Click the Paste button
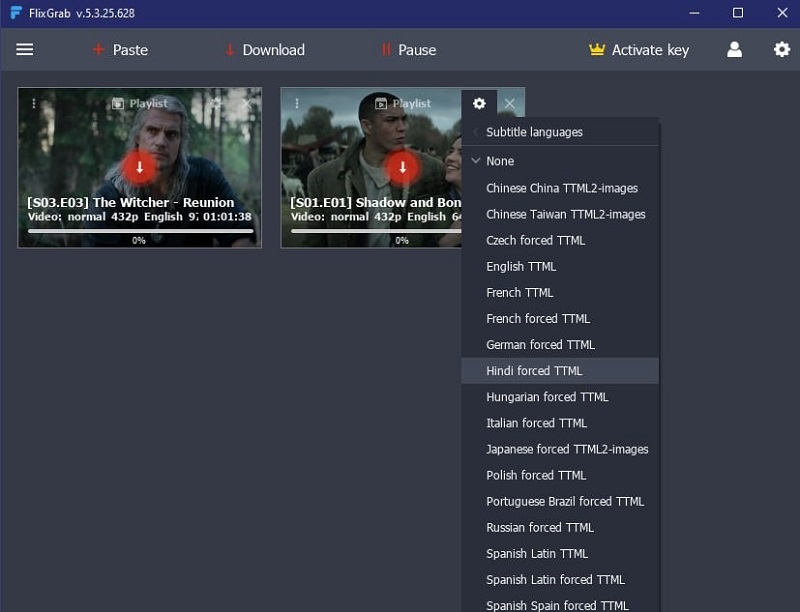This screenshot has height=612, width=800. click(120, 49)
